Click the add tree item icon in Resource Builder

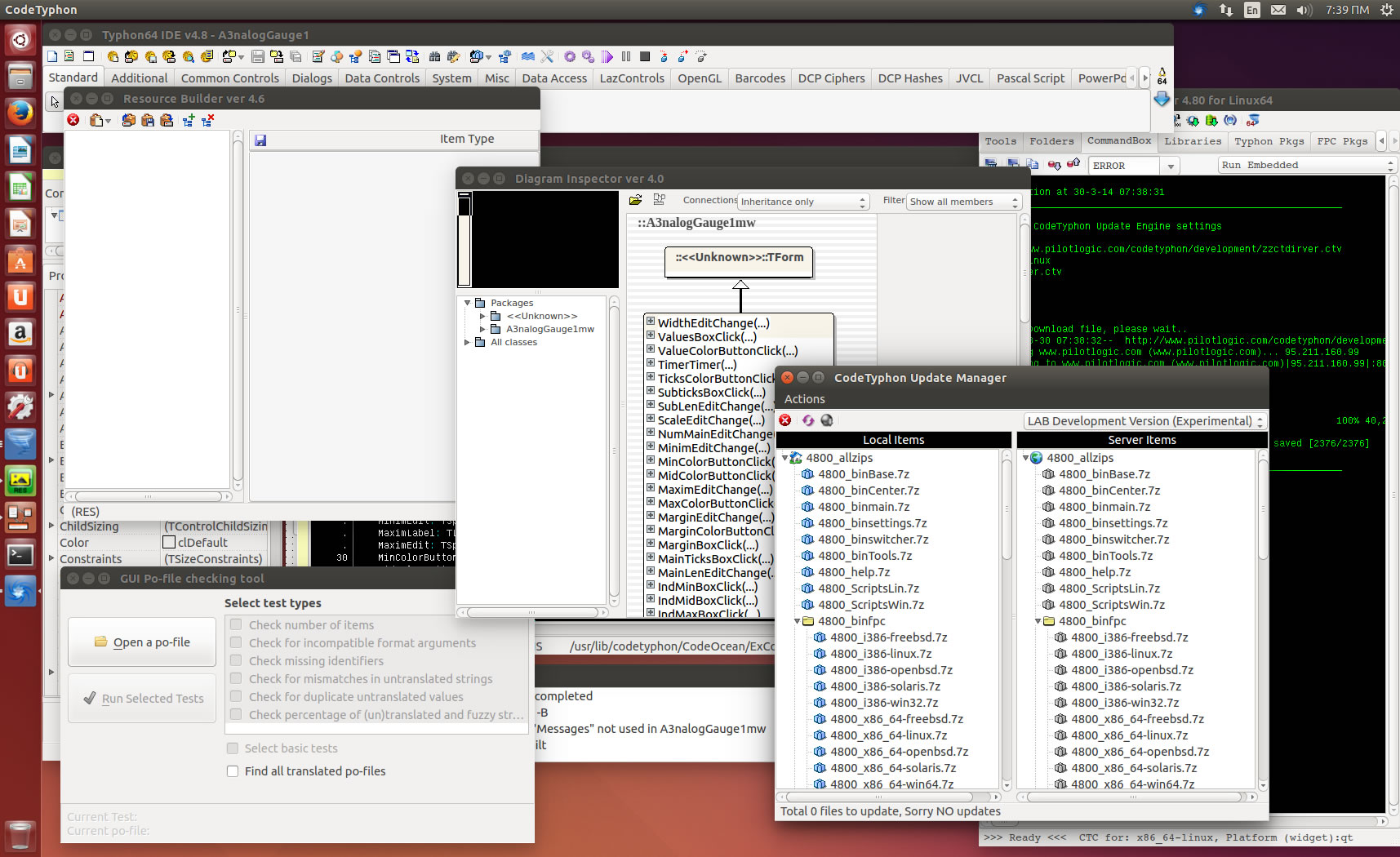point(189,120)
